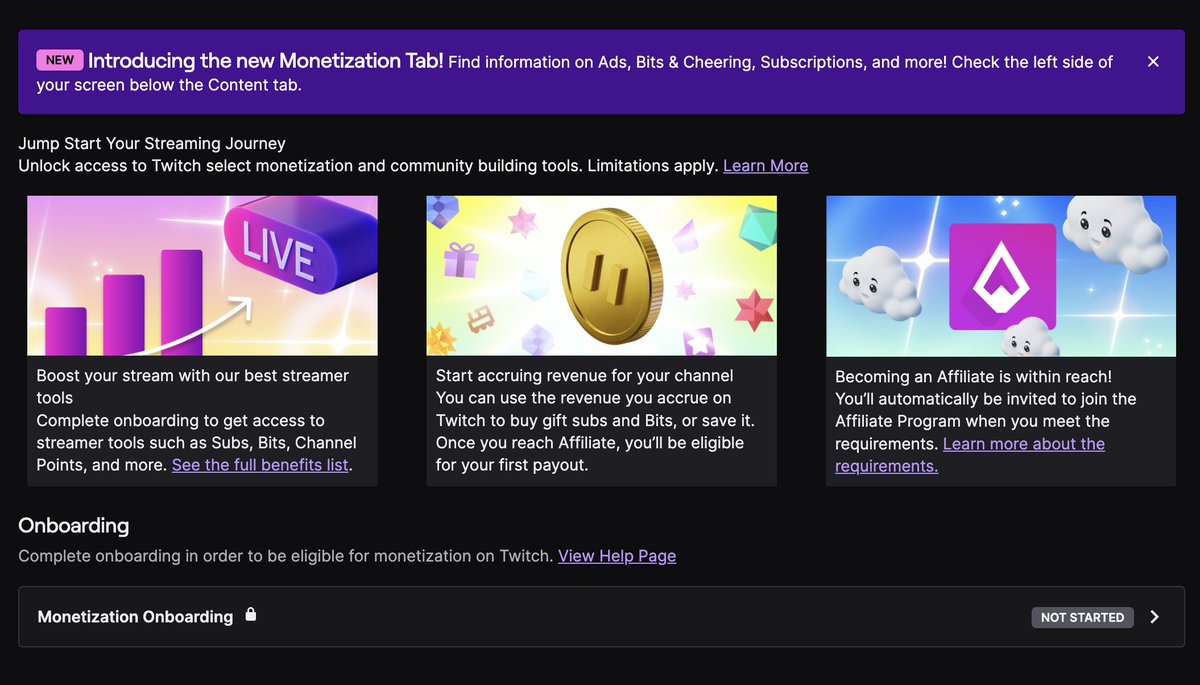Viewport: 1200px width, 685px height.
Task: Click Boost your stream with our best streamer tools
Action: pyautogui.click(x=192, y=387)
